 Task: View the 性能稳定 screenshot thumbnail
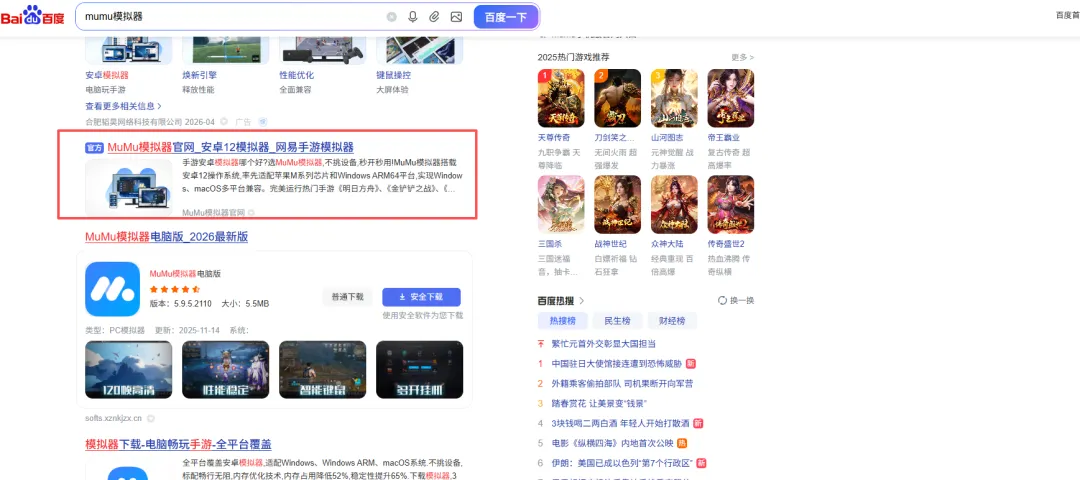point(226,370)
